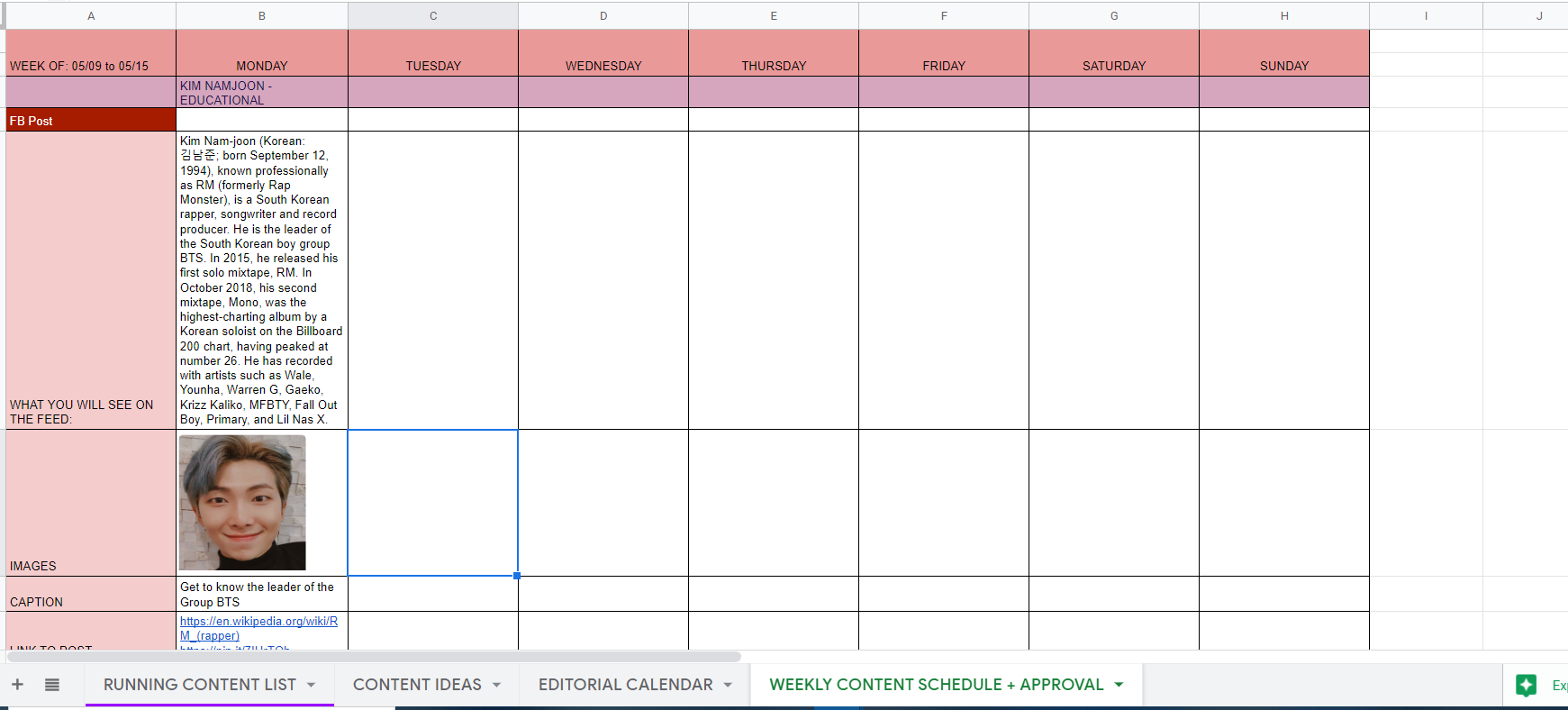Image resolution: width=1568 pixels, height=710 pixels.
Task: Select the 'KIM NAMJOON - EDUCATIONAL' cell
Action: [x=262, y=92]
